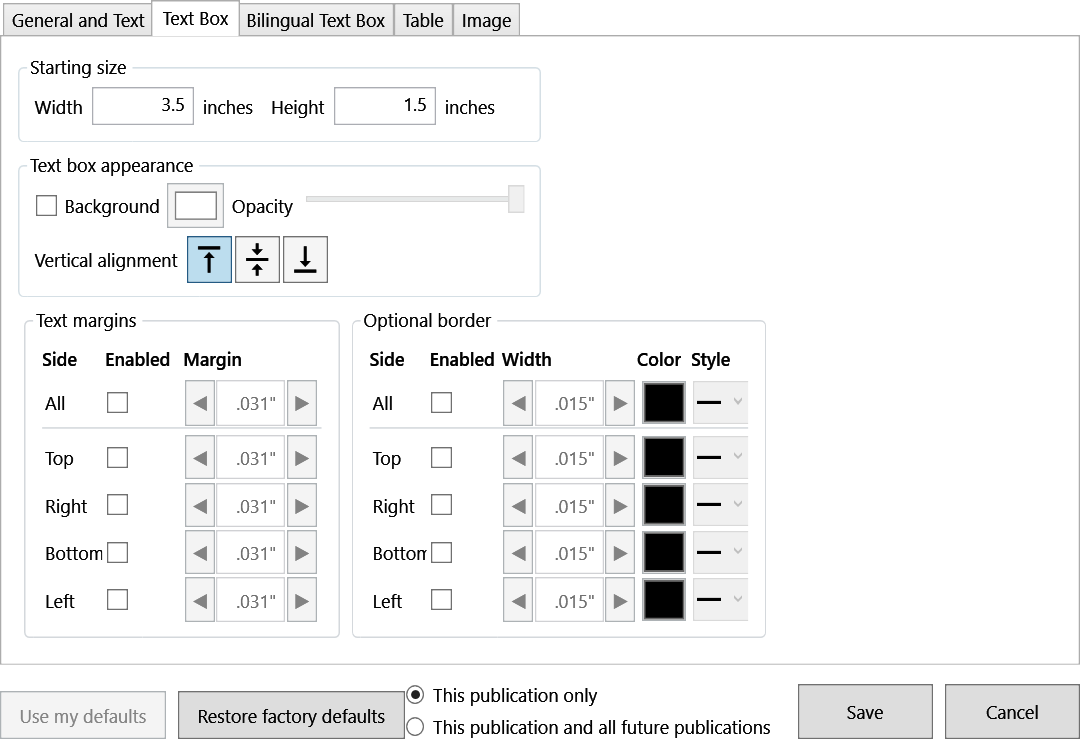Click the All margin value field
This screenshot has width=1080, height=740.
pos(251,403)
